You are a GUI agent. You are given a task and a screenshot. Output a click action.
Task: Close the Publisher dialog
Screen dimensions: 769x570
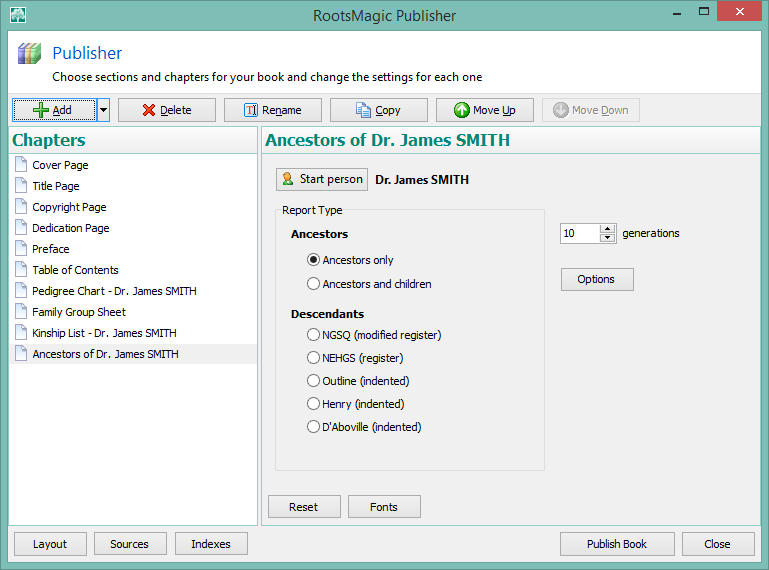[718, 544]
